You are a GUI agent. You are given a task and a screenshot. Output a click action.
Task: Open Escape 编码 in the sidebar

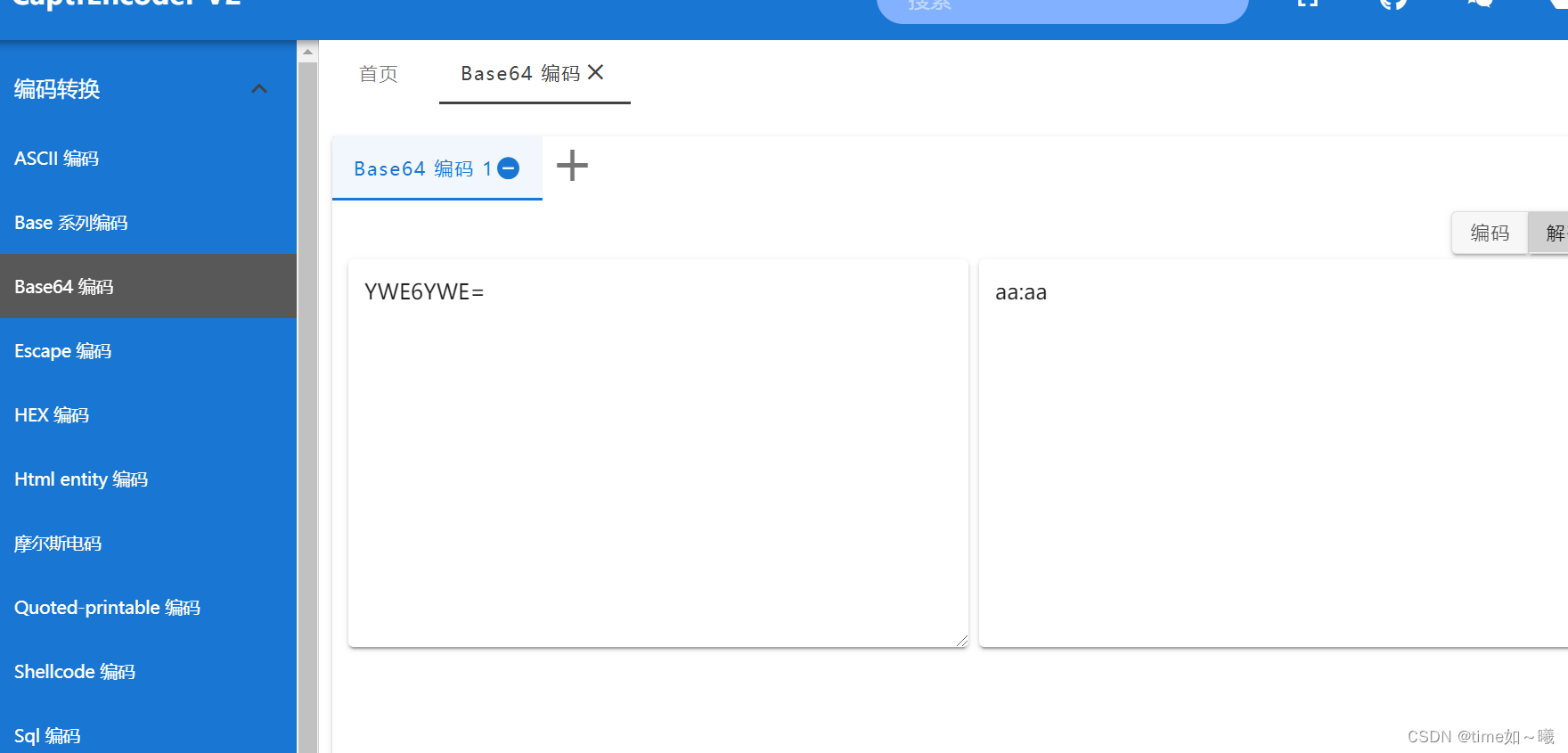[x=148, y=351]
